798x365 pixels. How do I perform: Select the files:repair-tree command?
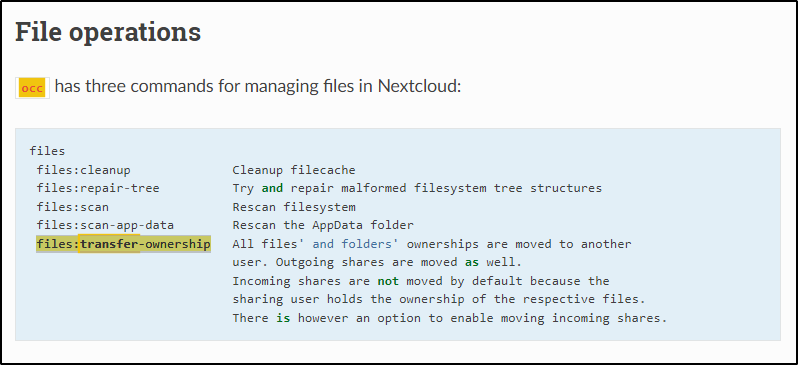[x=98, y=188]
